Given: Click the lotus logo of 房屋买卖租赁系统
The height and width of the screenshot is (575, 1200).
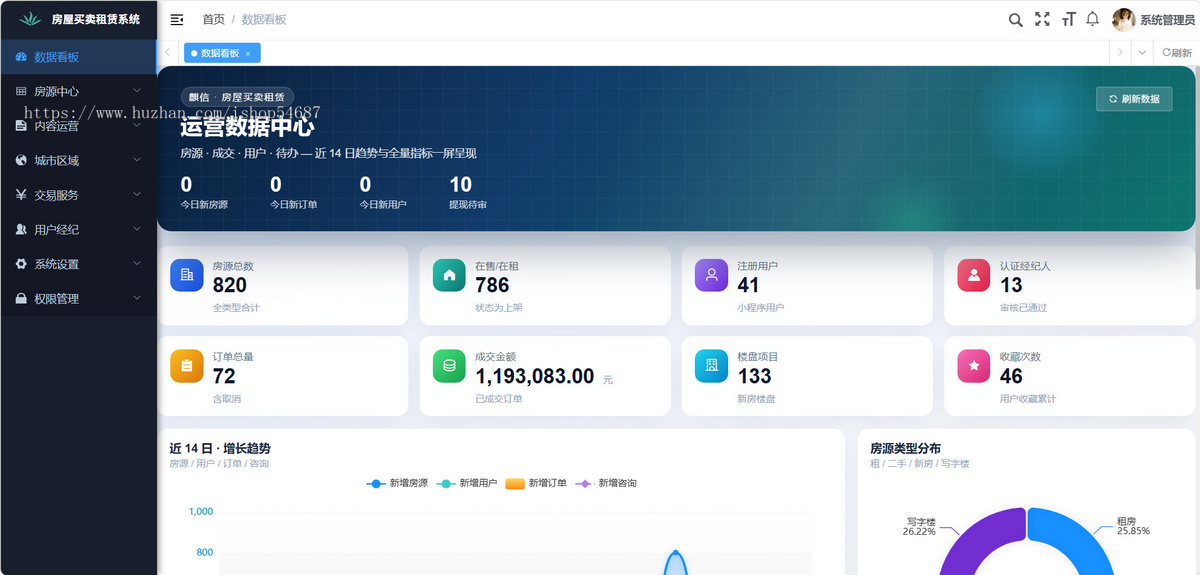Looking at the screenshot, I should (31, 19).
